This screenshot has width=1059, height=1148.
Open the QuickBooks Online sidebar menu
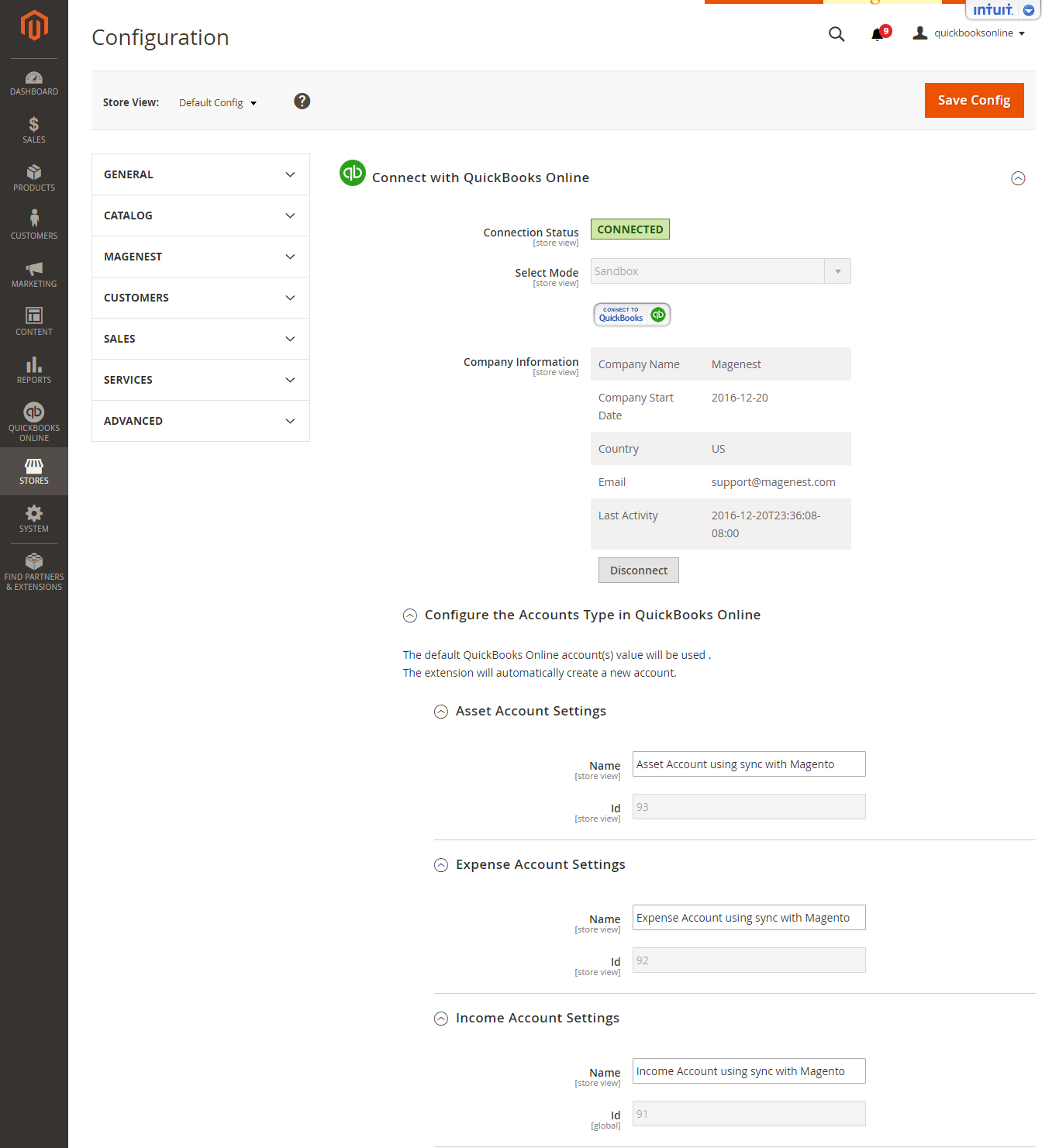click(34, 422)
